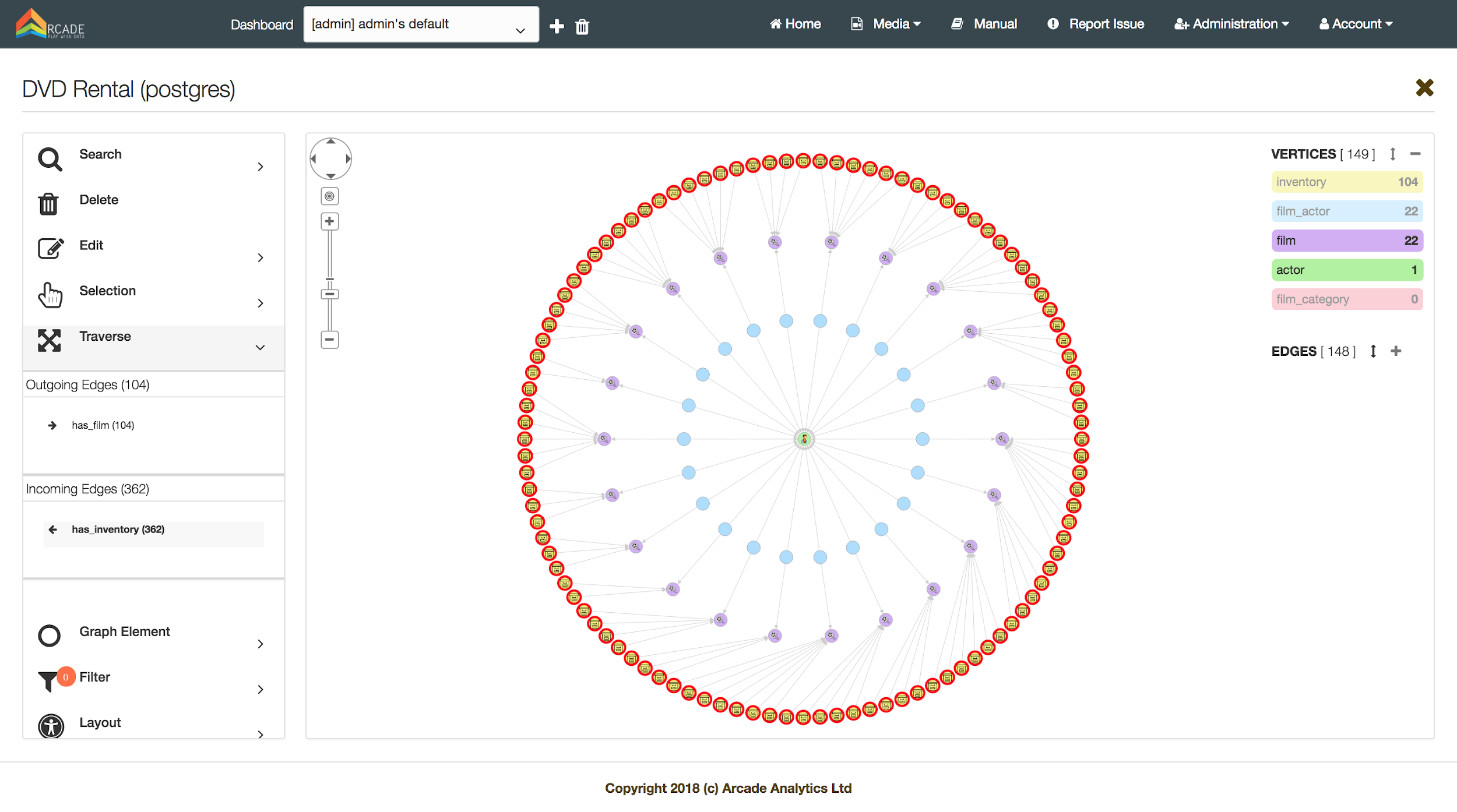Open the admin's default dashboard dropdown
1457x812 pixels.
click(421, 24)
